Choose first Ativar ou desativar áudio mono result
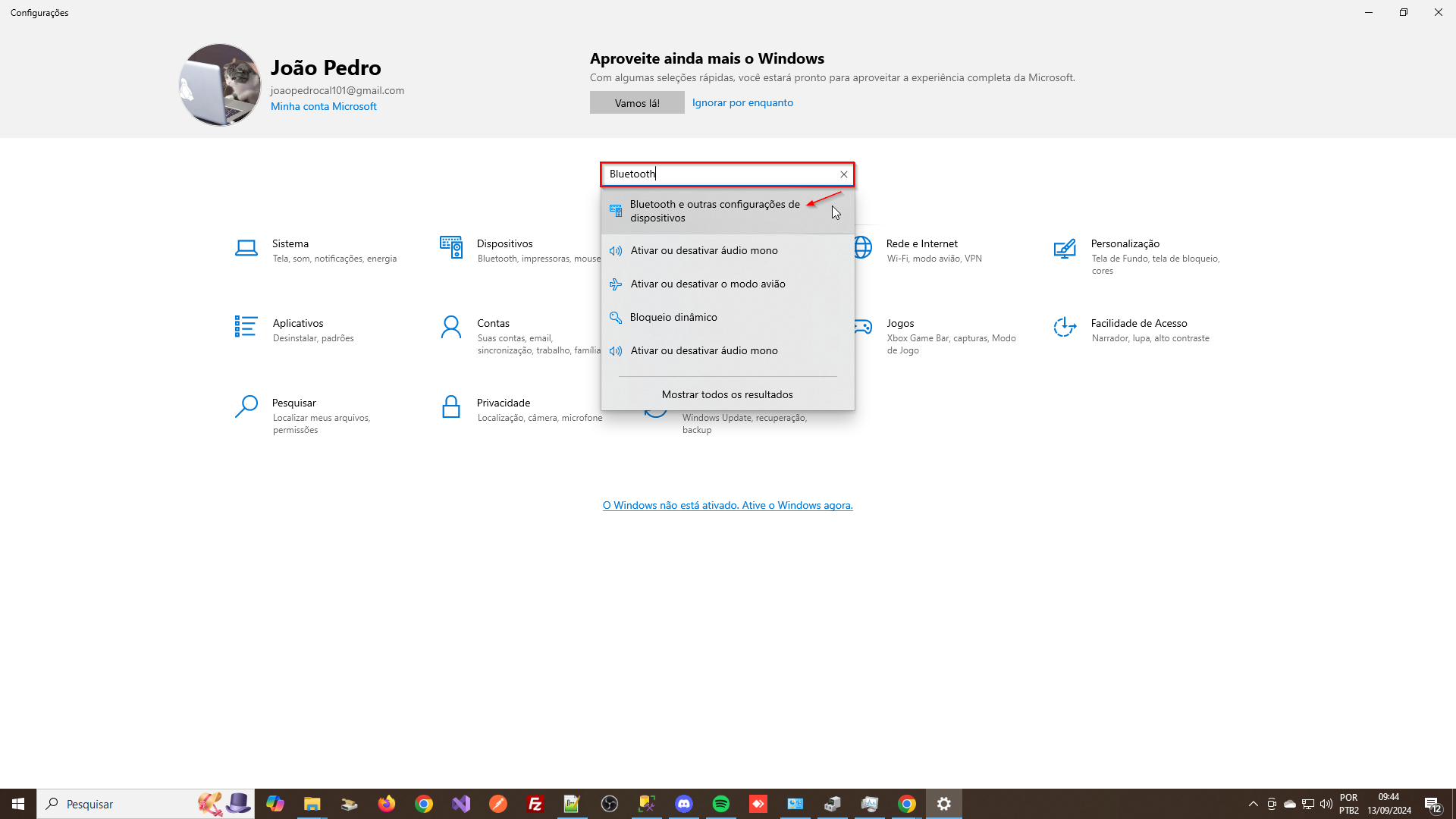Viewport: 1456px width, 819px height. click(727, 251)
